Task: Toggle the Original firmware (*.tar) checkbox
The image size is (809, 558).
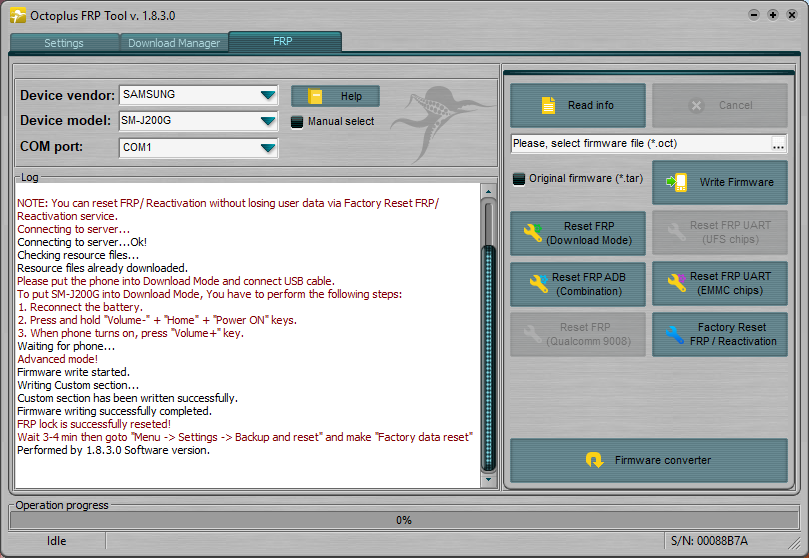Action: point(518,179)
